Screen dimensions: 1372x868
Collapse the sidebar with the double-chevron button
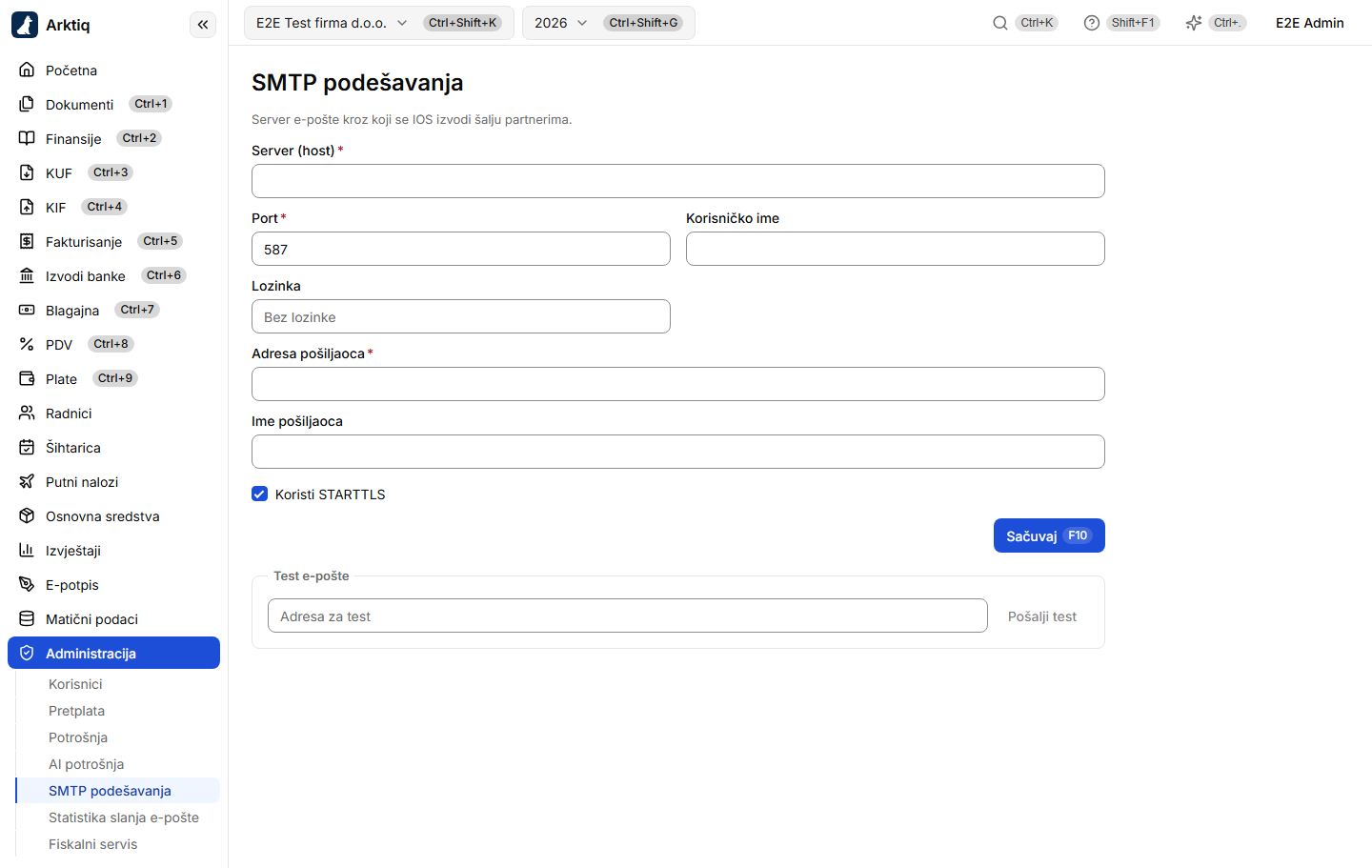[203, 25]
